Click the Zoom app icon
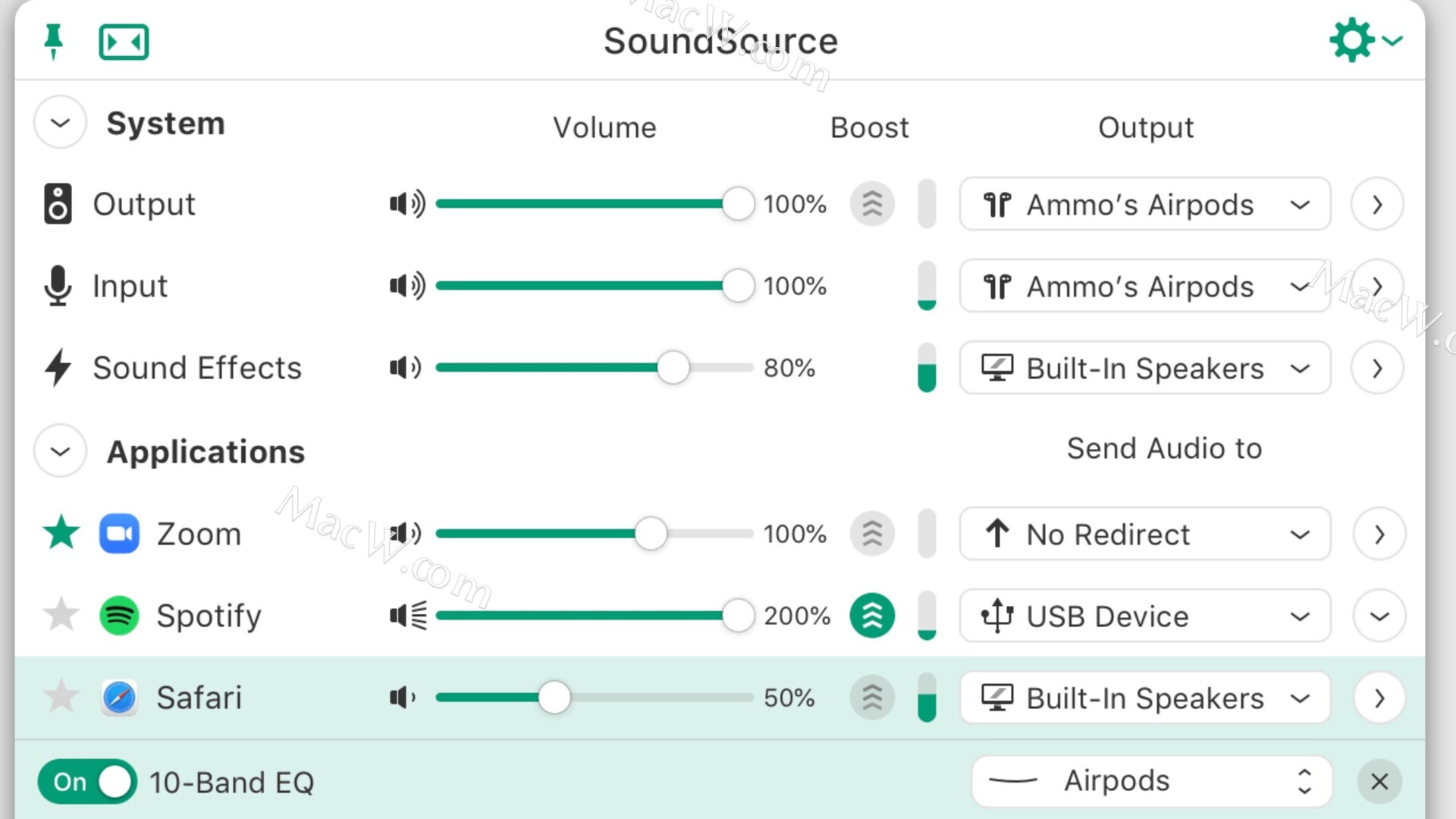The image size is (1456, 819). (119, 533)
